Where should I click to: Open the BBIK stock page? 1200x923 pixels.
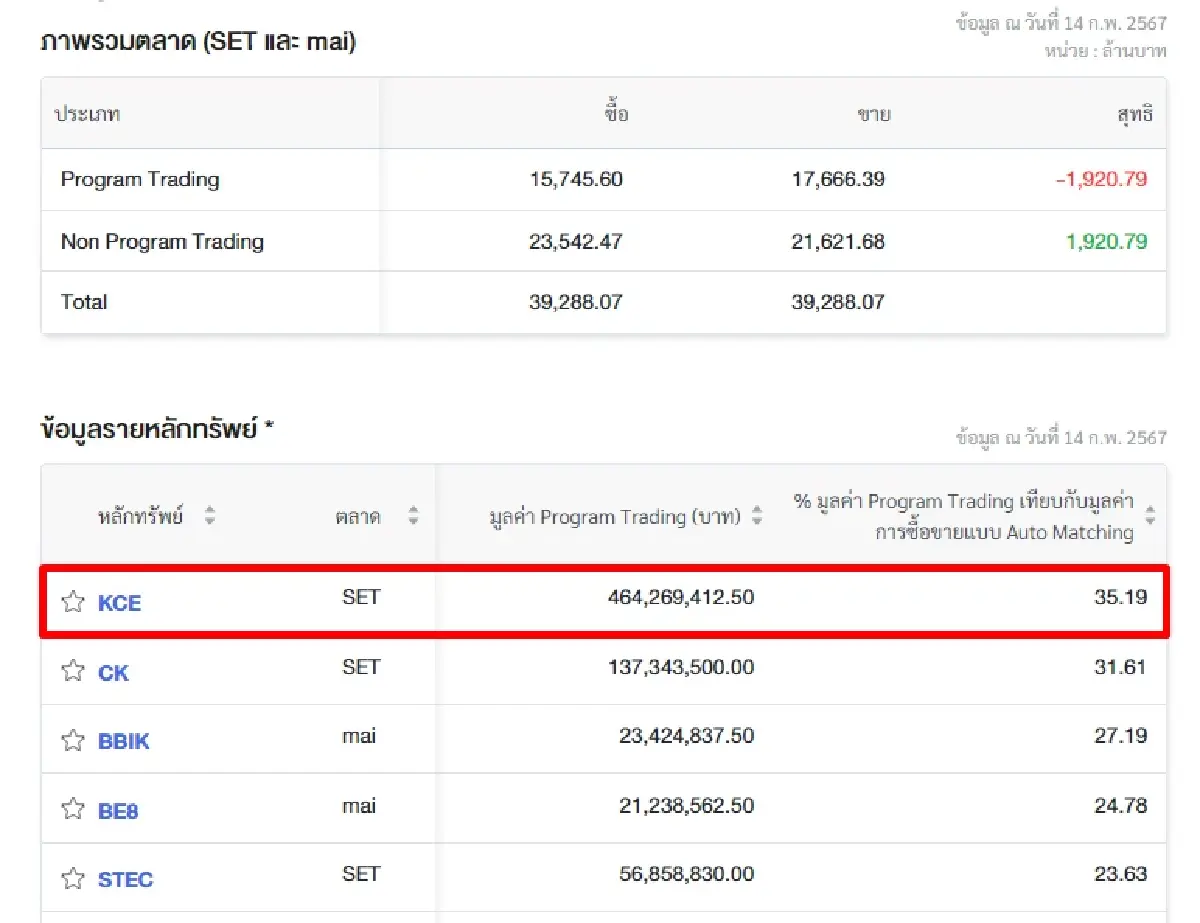tap(123, 742)
